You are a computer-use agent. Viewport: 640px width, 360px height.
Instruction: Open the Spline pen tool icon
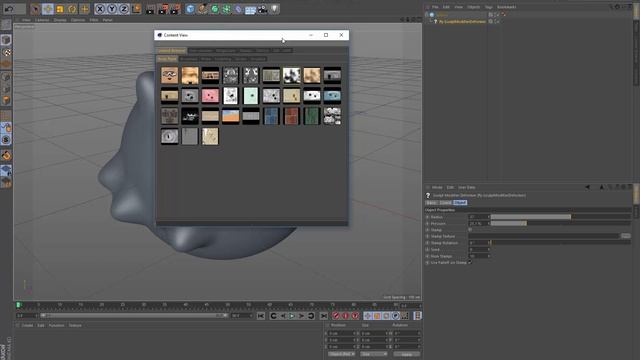(202, 9)
